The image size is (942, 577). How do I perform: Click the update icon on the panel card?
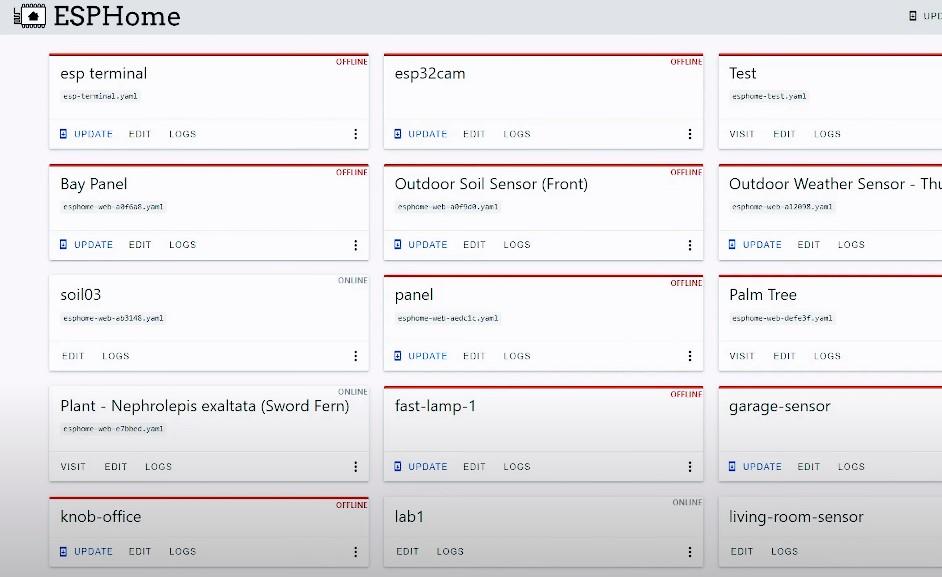tap(398, 356)
